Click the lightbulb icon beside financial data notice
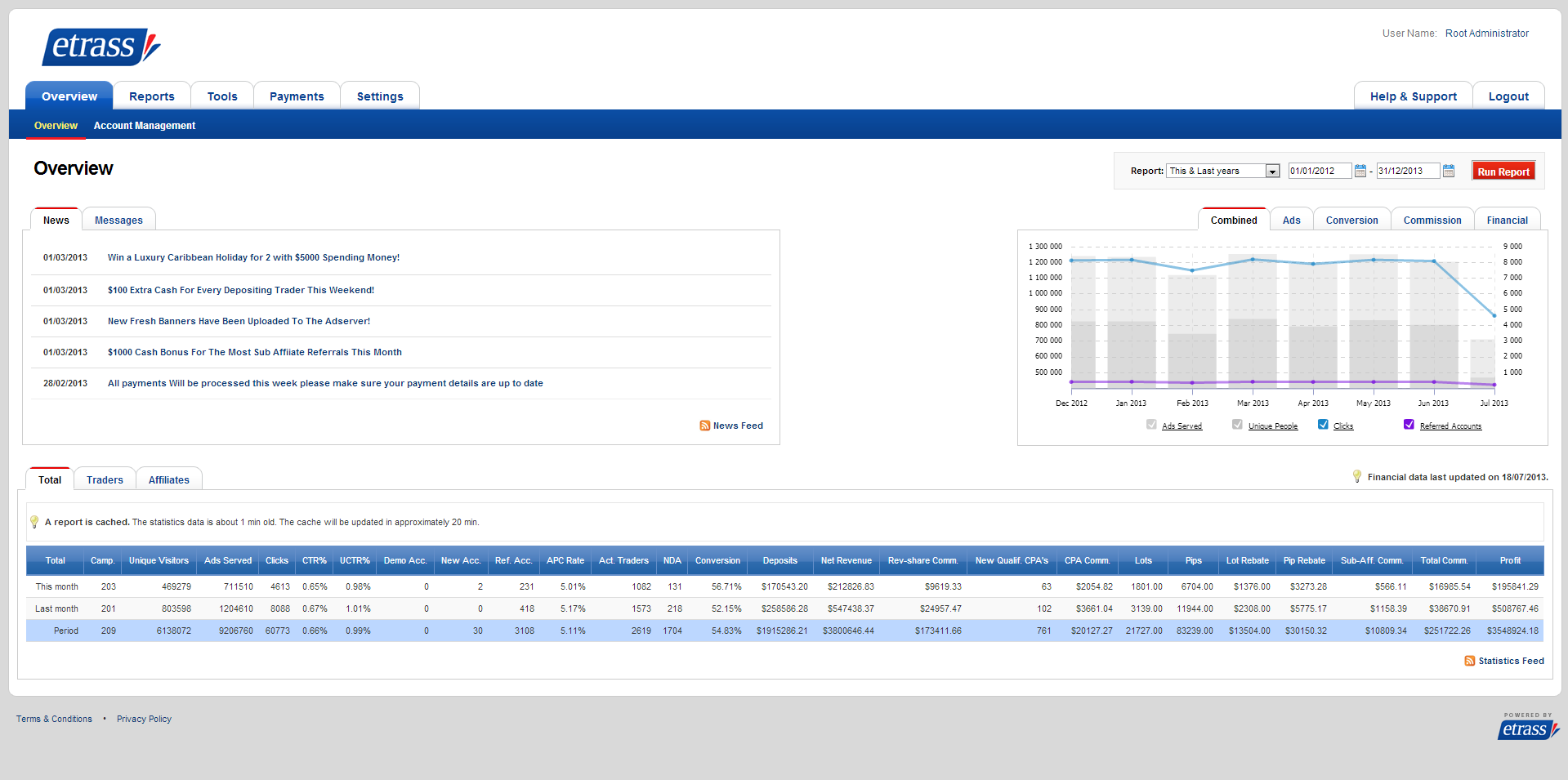 pyautogui.click(x=1357, y=476)
